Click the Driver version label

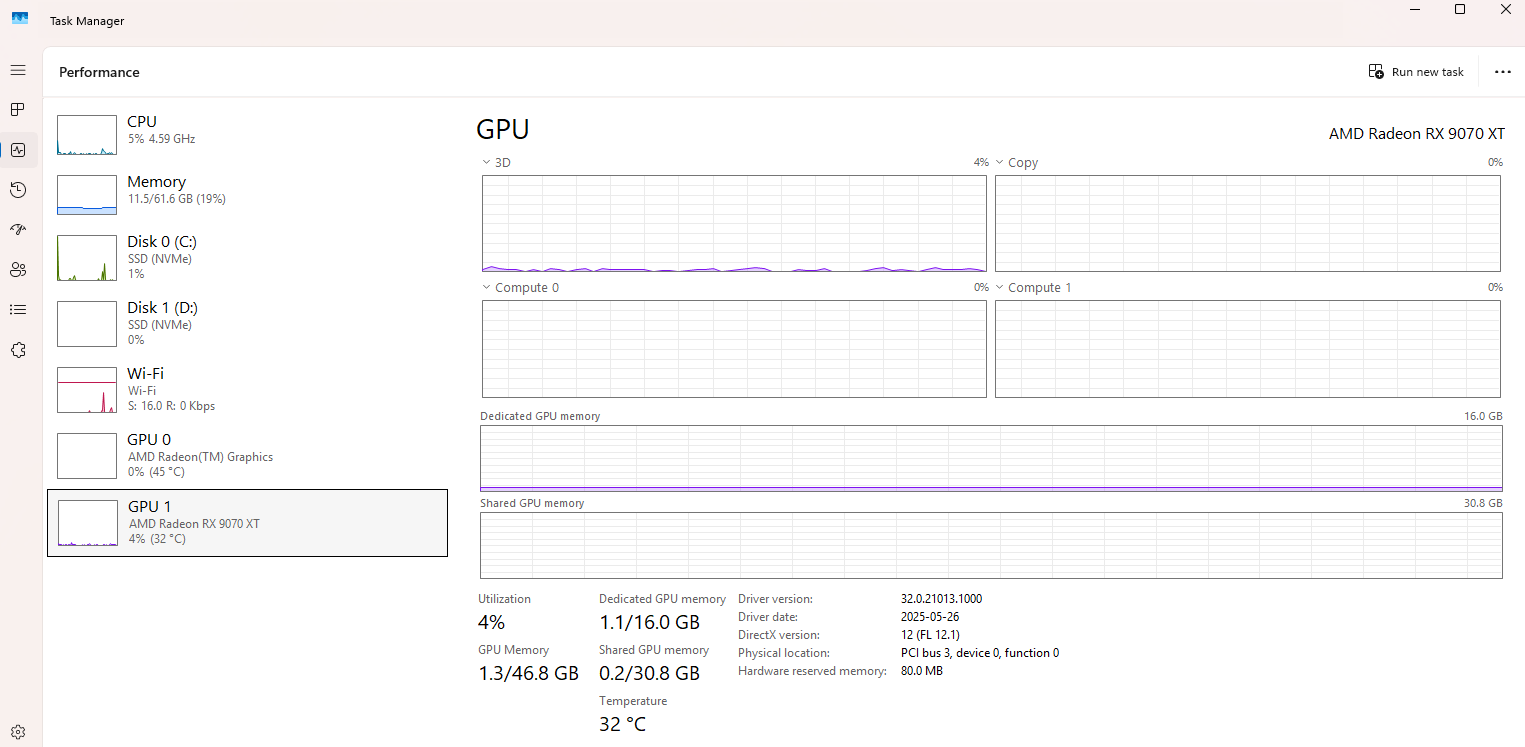coord(775,599)
